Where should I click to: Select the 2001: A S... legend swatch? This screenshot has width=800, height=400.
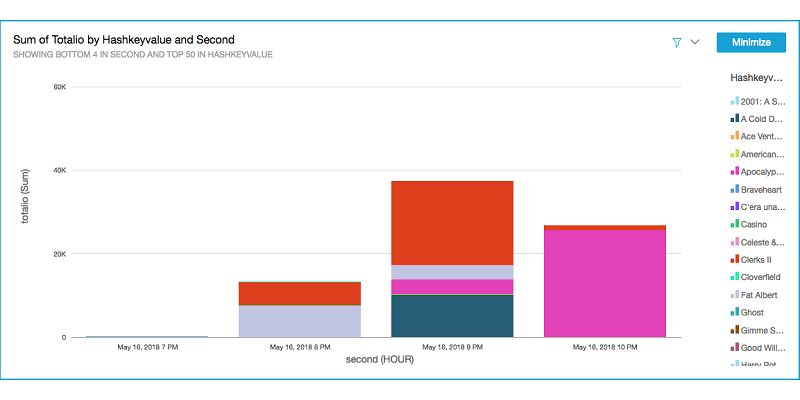coord(735,102)
